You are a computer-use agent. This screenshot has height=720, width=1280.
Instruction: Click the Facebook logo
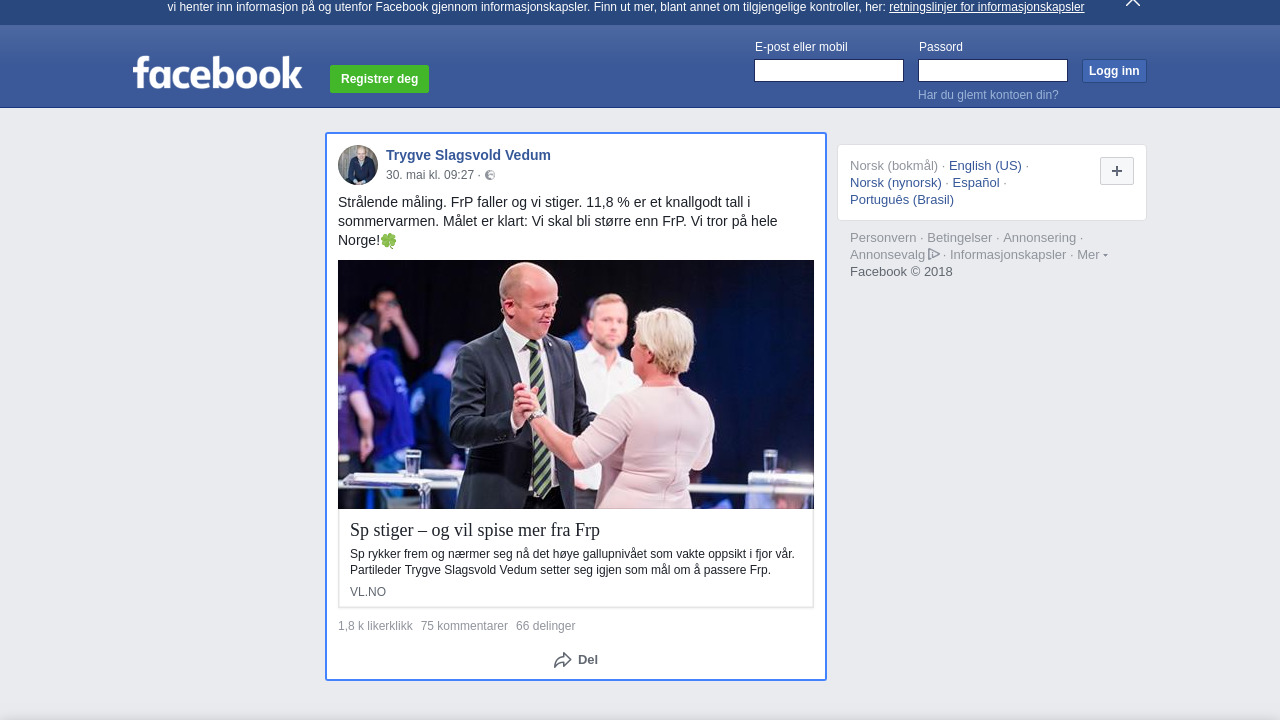click(218, 73)
